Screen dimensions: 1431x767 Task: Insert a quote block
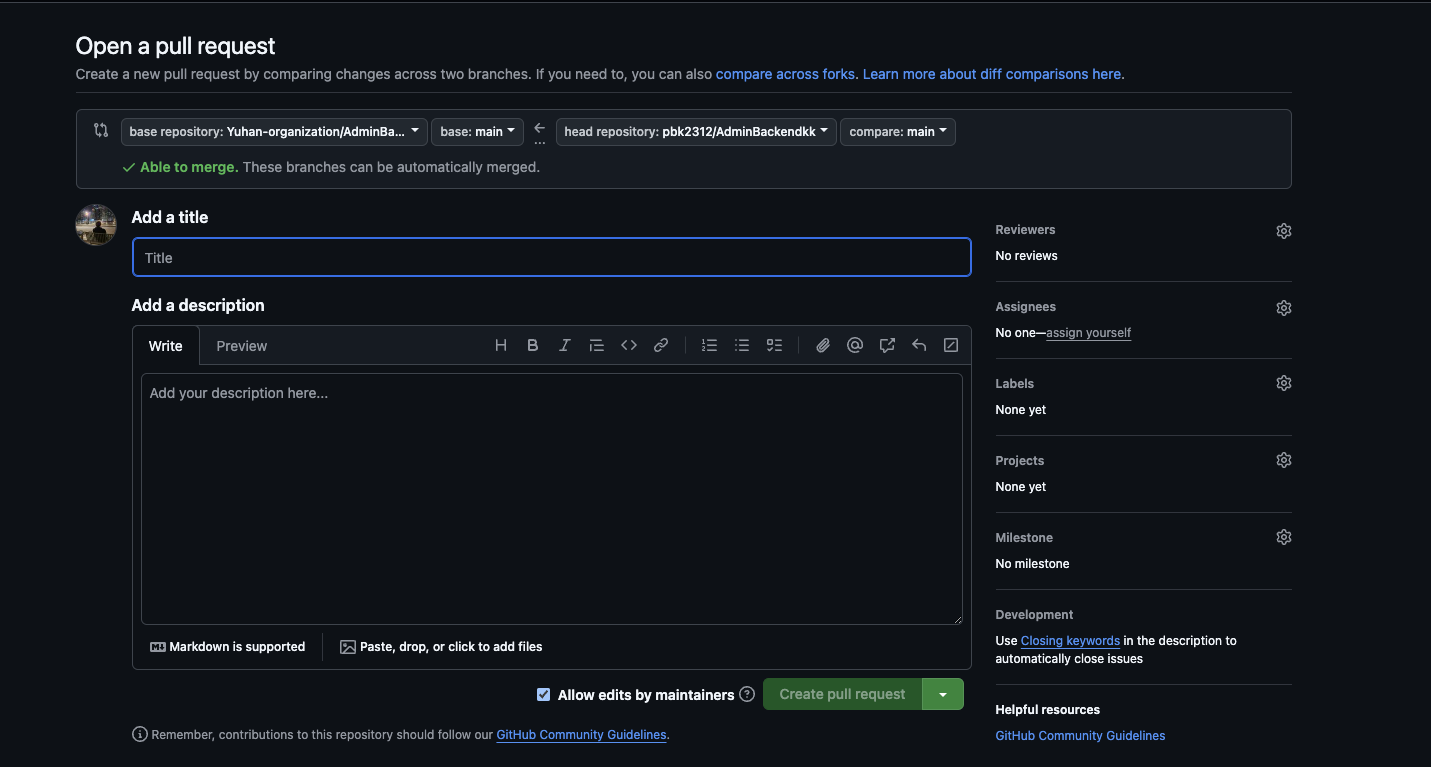tap(597, 345)
